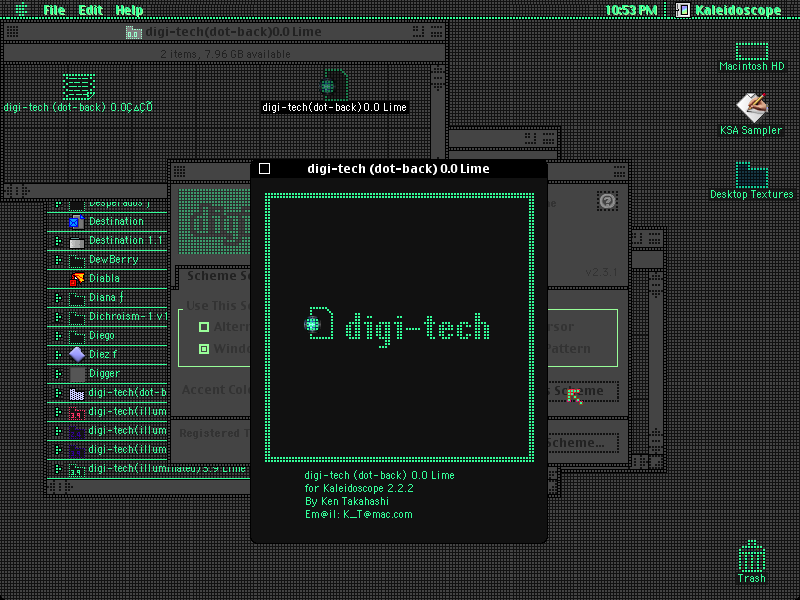This screenshot has height=600, width=800.
Task: Click the Digger gray square icon
Action: click(x=77, y=374)
